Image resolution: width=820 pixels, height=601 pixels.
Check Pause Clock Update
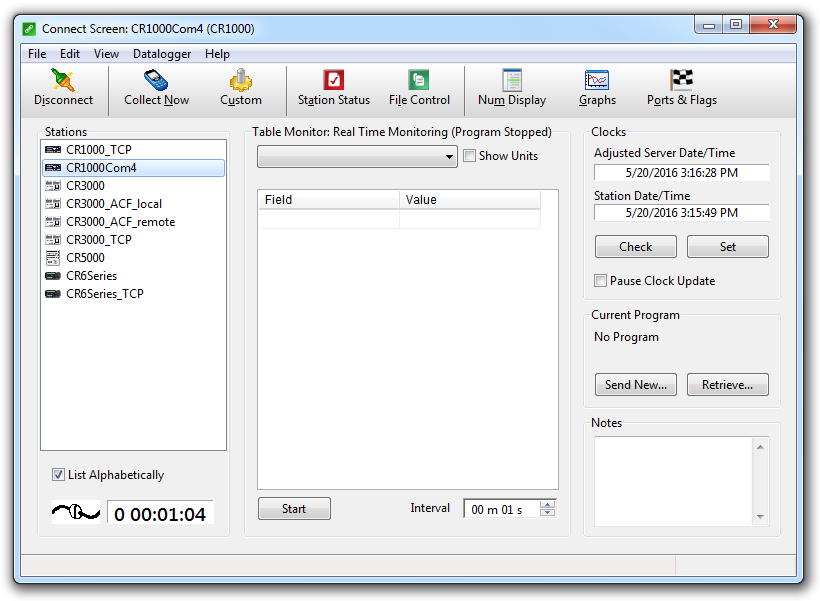[x=600, y=281]
